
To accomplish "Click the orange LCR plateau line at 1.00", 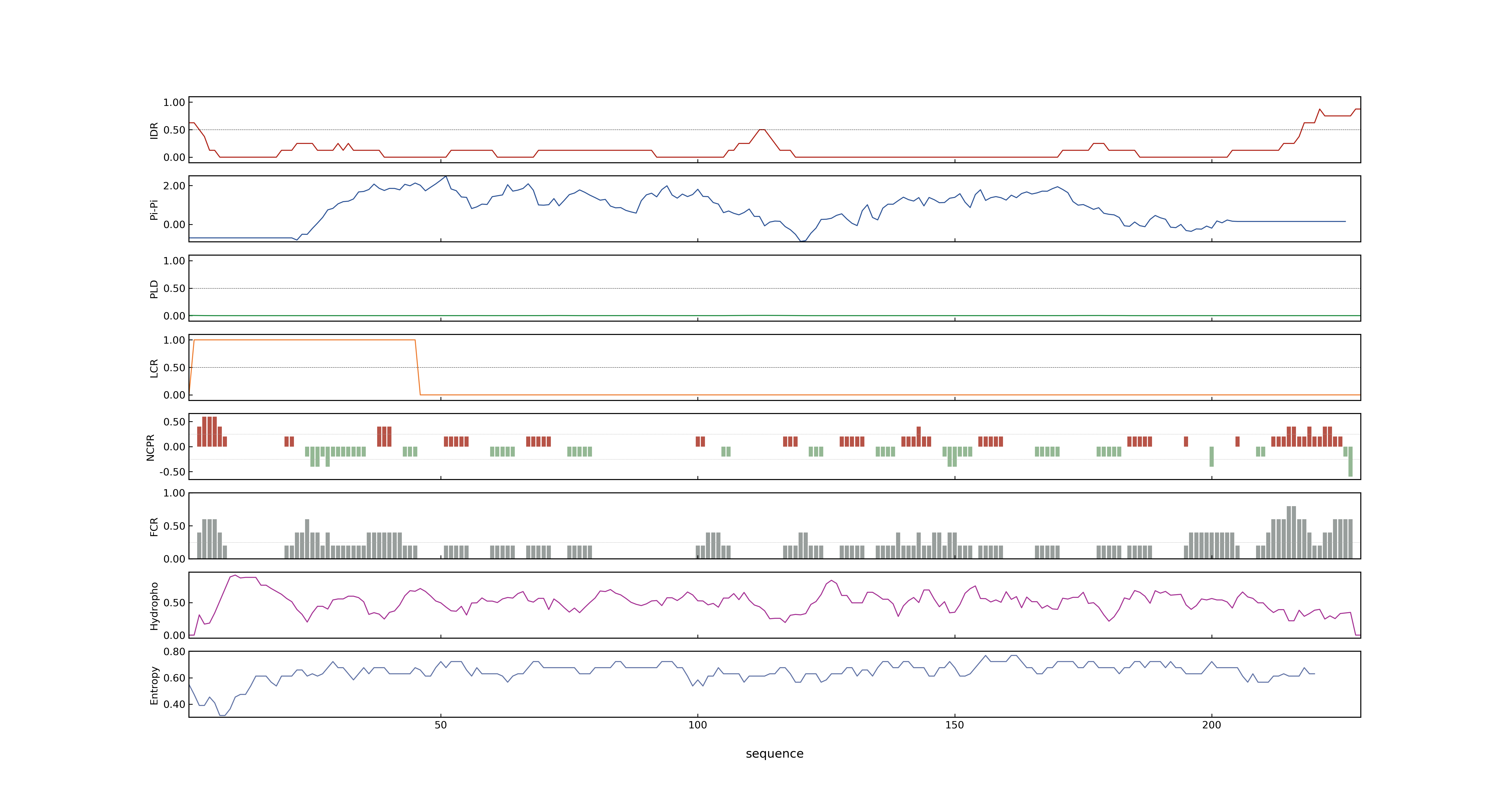I will (304, 340).
